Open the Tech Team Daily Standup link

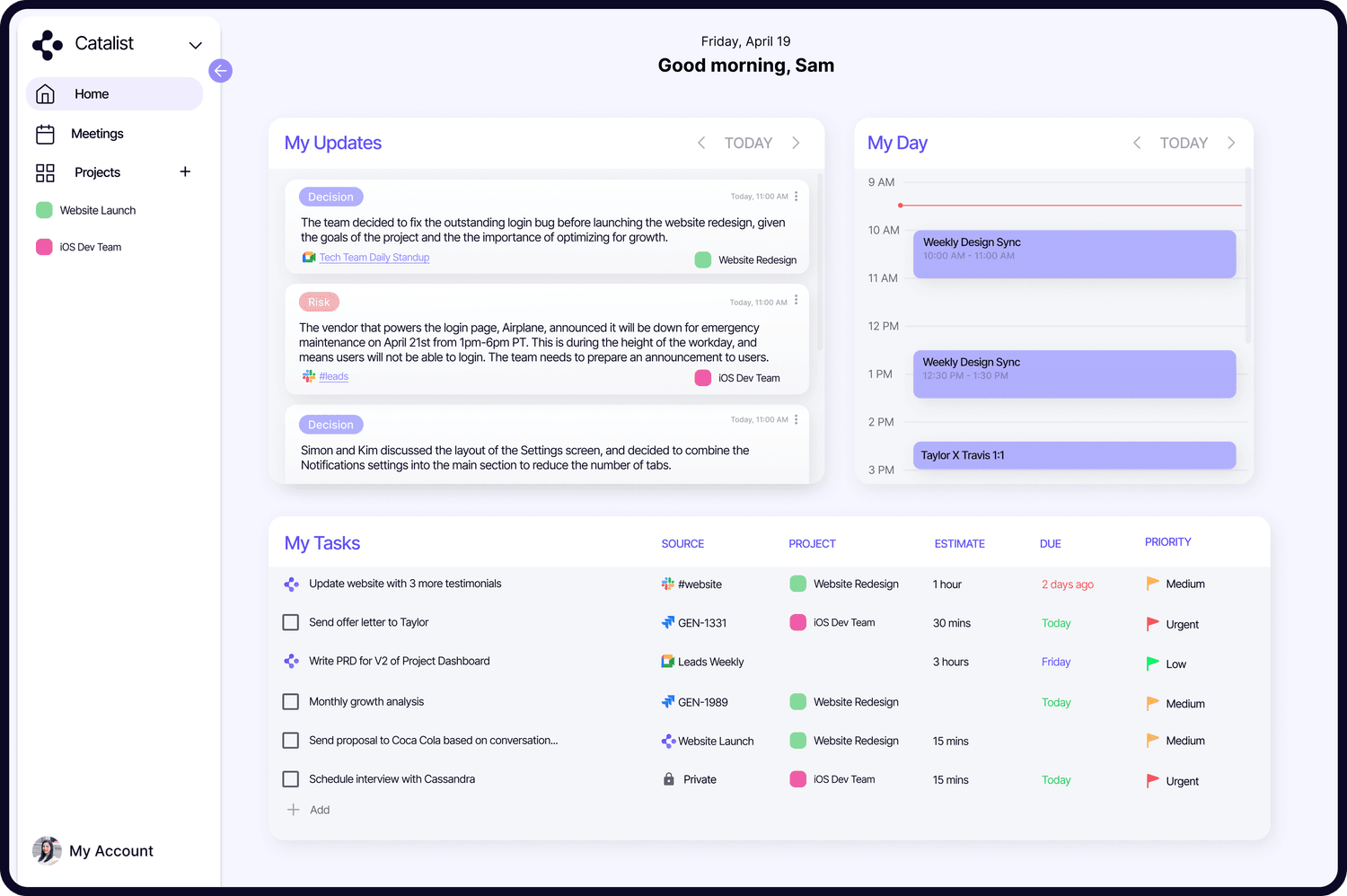coord(374,257)
